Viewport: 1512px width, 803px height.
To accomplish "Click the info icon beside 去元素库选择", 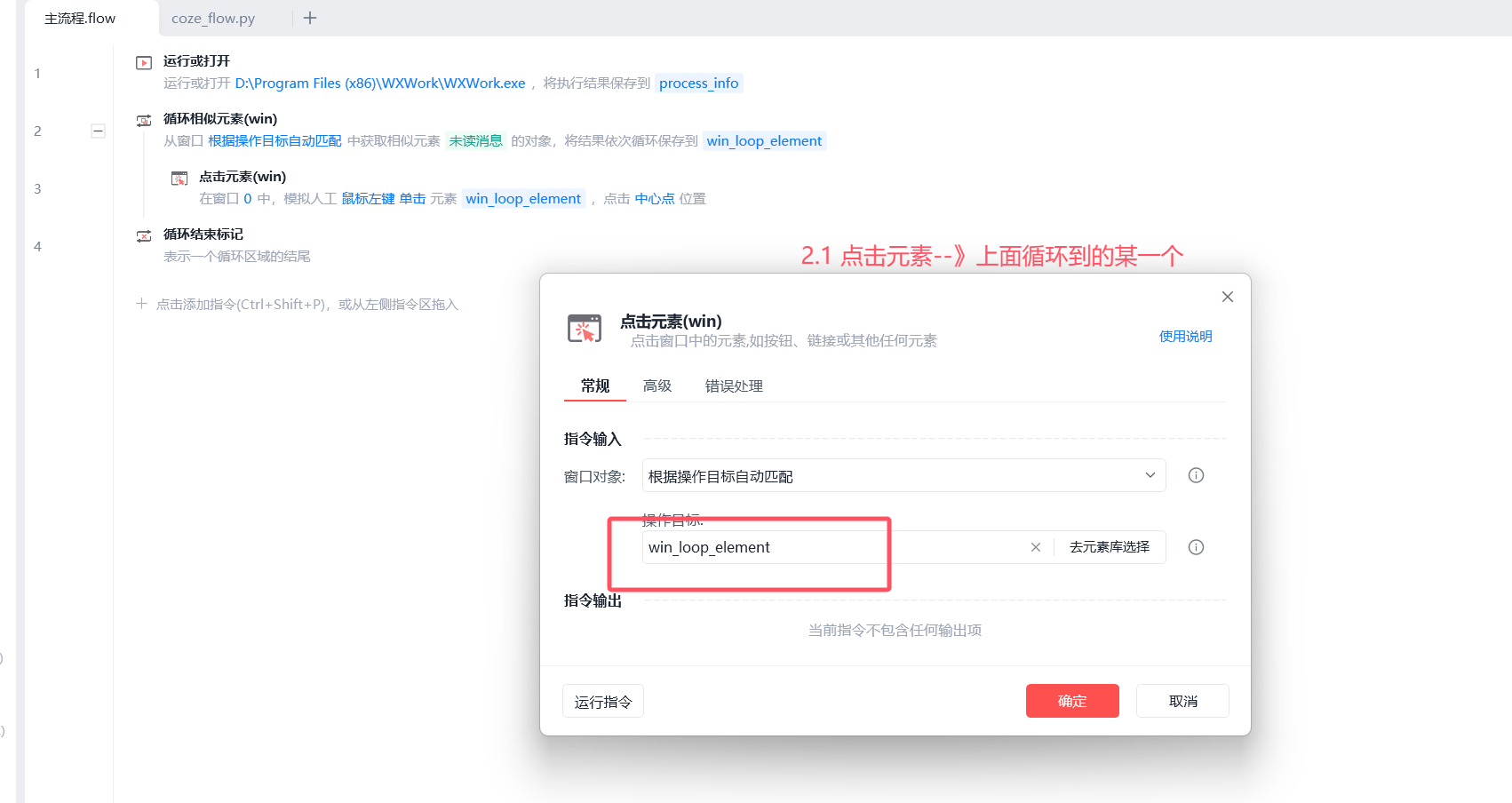I will click(1196, 547).
